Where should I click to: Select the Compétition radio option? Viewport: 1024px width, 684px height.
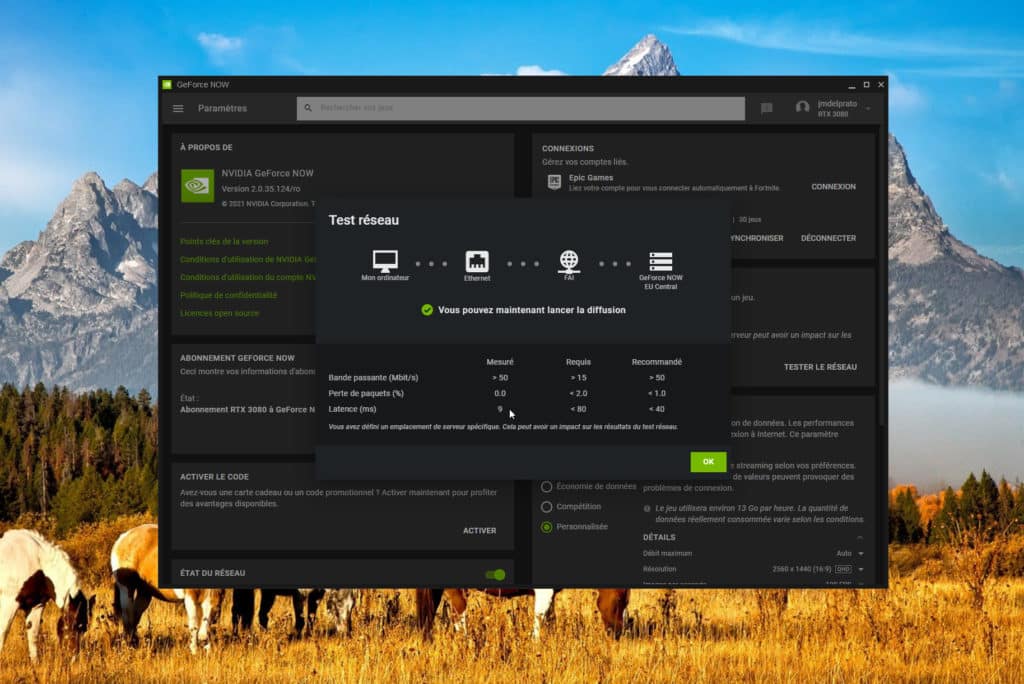pos(547,507)
